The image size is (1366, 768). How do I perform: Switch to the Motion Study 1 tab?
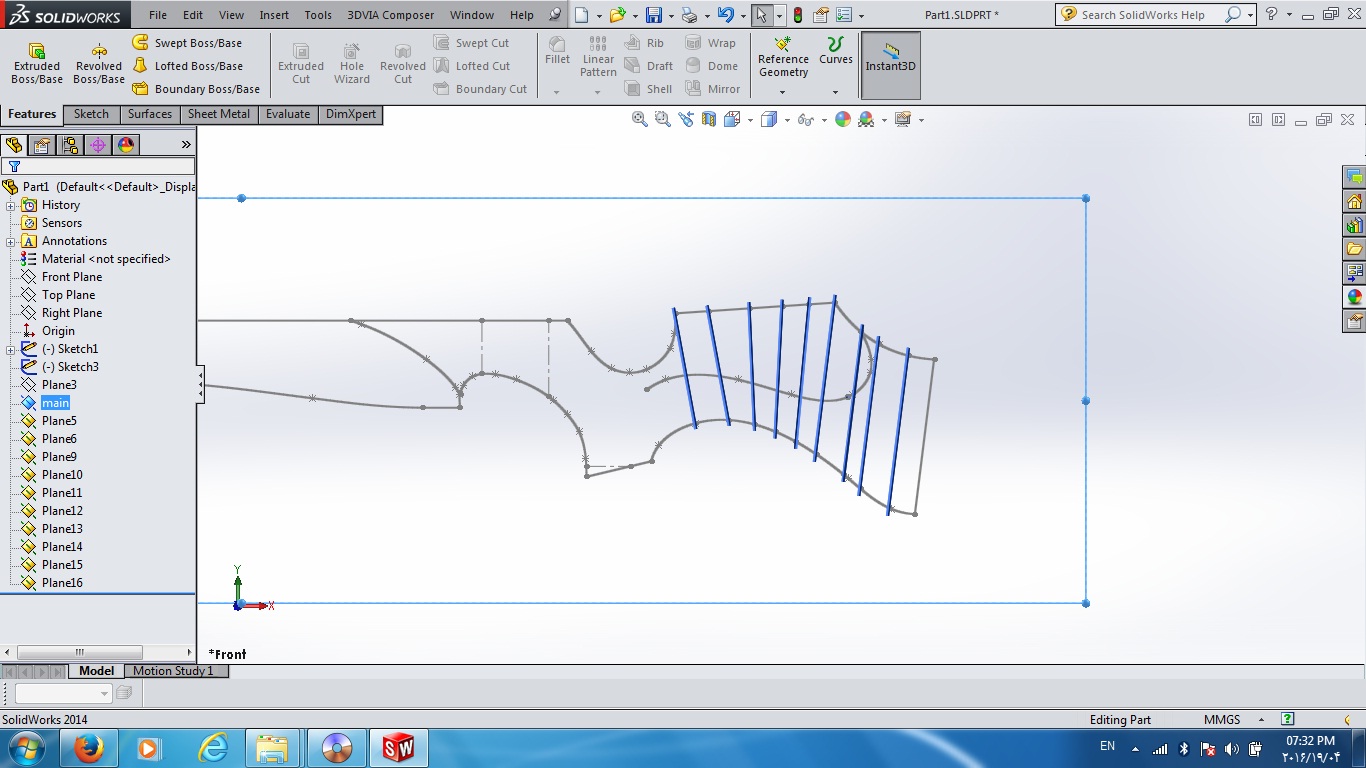click(x=175, y=670)
